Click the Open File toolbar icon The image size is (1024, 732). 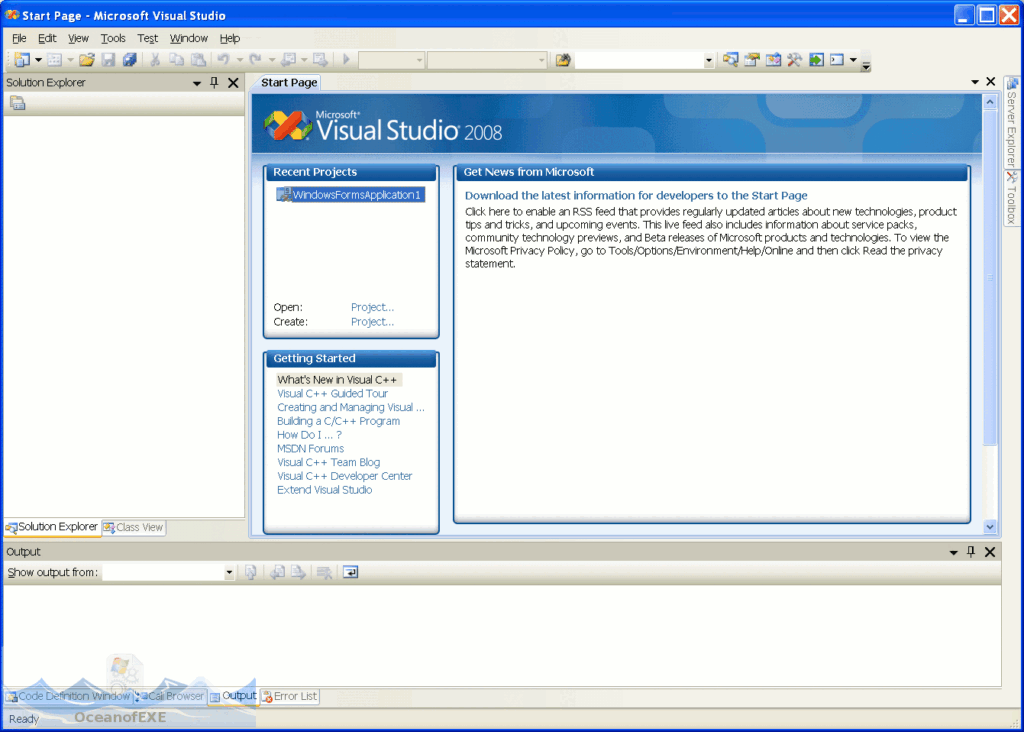[x=85, y=59]
